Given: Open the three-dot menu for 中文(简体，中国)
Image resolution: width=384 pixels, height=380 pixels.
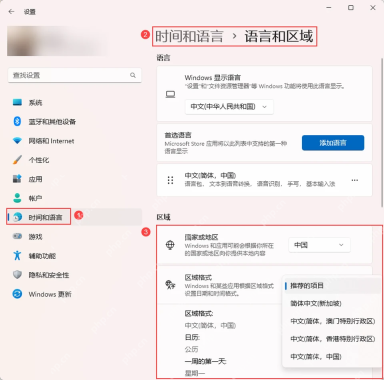Looking at the screenshot, I should 355,180.
